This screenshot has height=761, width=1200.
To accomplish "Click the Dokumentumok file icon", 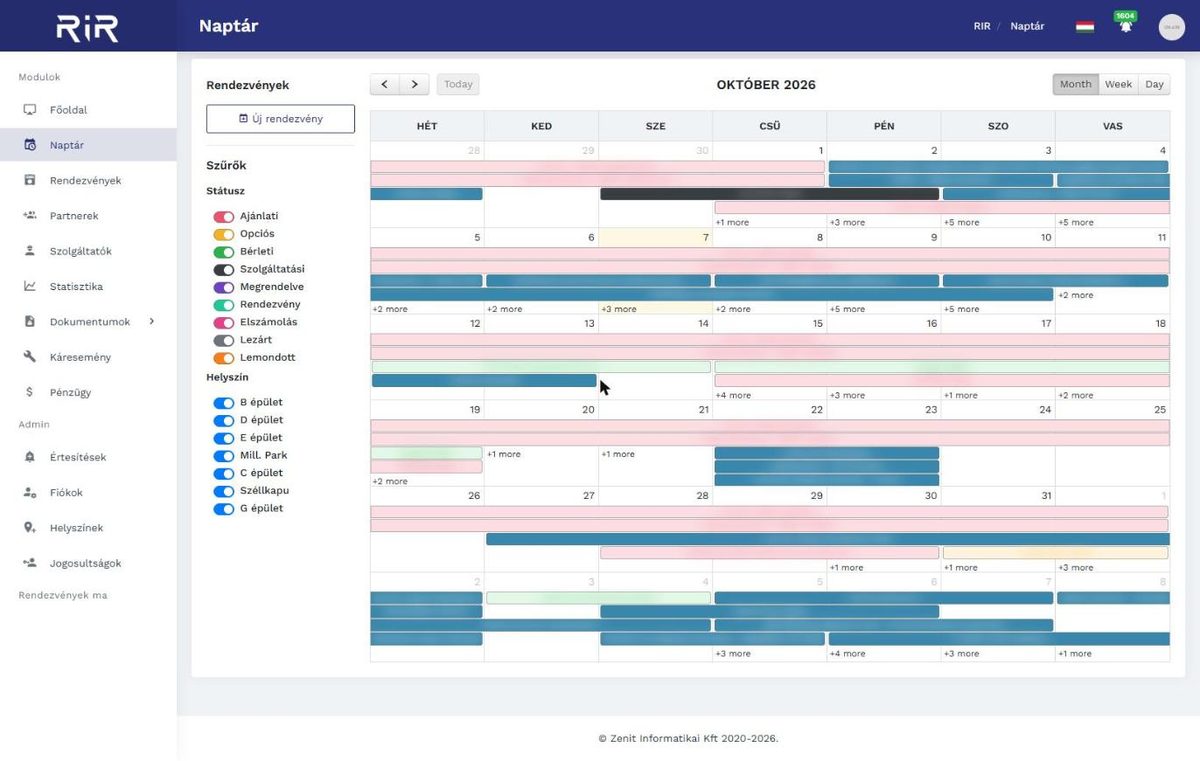I will point(30,321).
